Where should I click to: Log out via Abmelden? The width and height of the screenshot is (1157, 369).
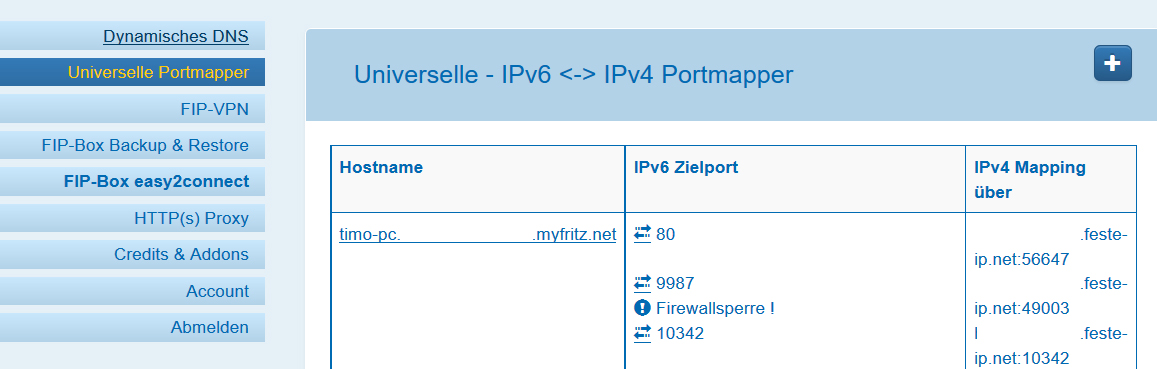[x=132, y=327]
